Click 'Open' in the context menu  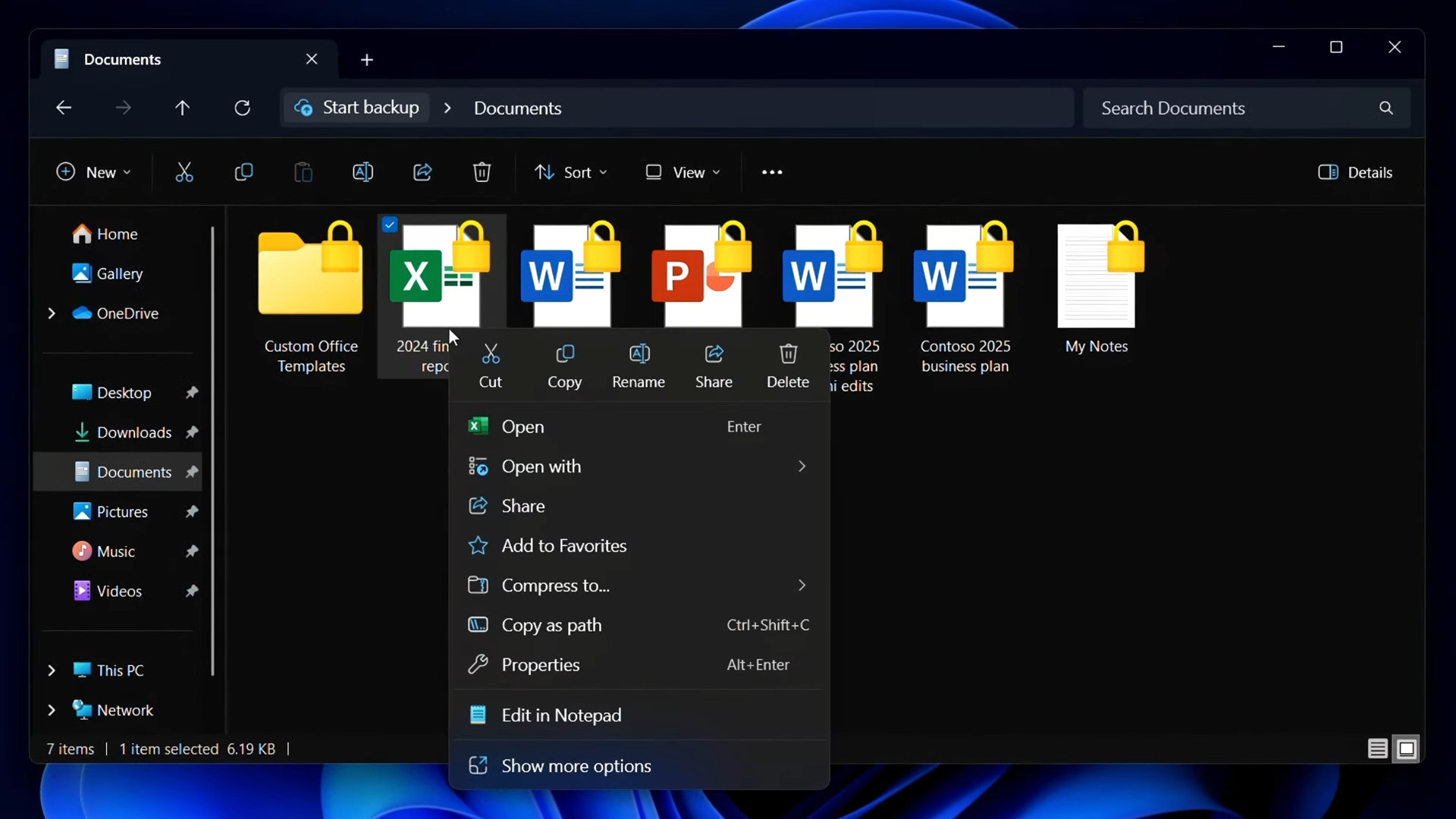(x=523, y=426)
